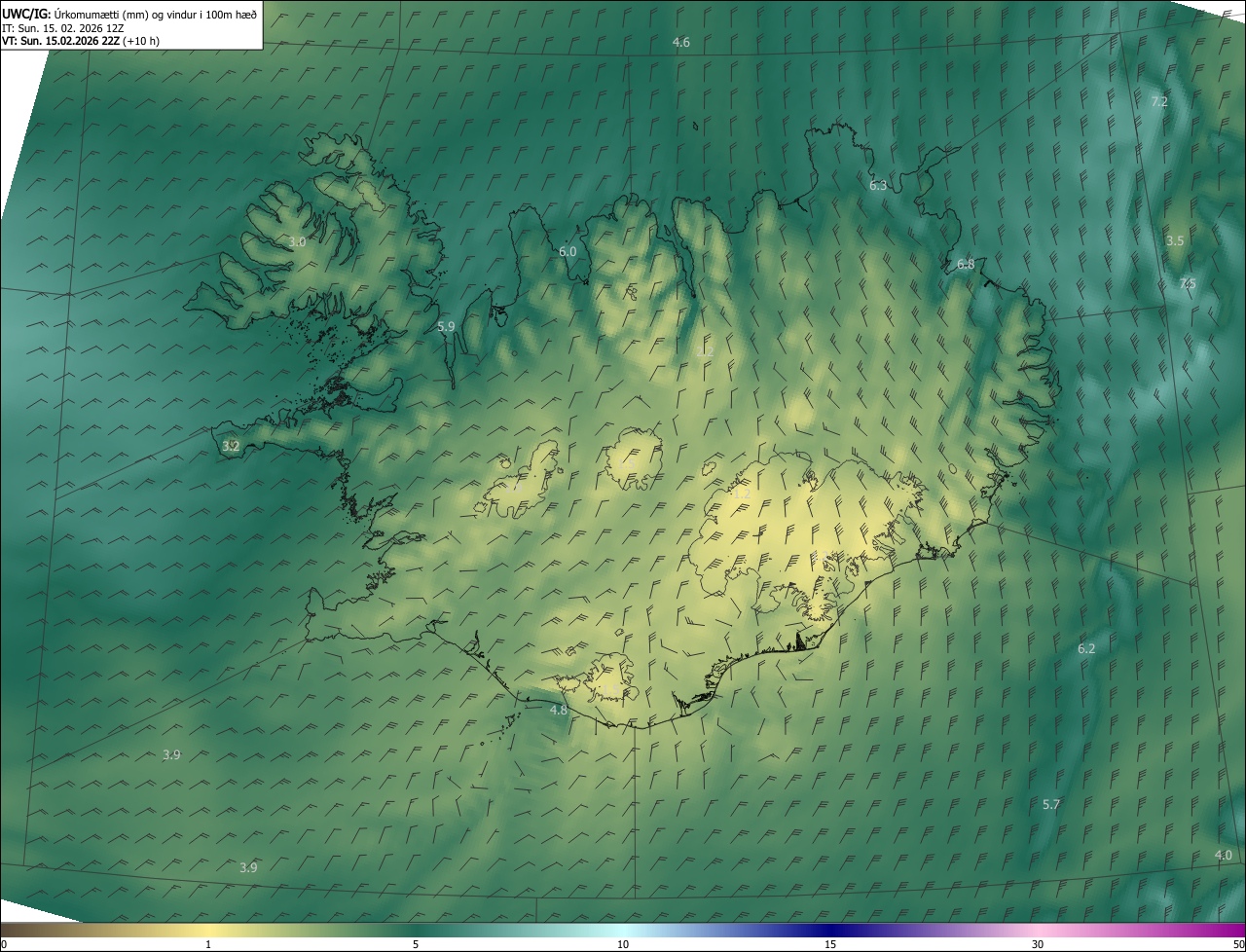Click the 7.5 value on the map
Image resolution: width=1246 pixels, height=952 pixels.
click(1187, 283)
